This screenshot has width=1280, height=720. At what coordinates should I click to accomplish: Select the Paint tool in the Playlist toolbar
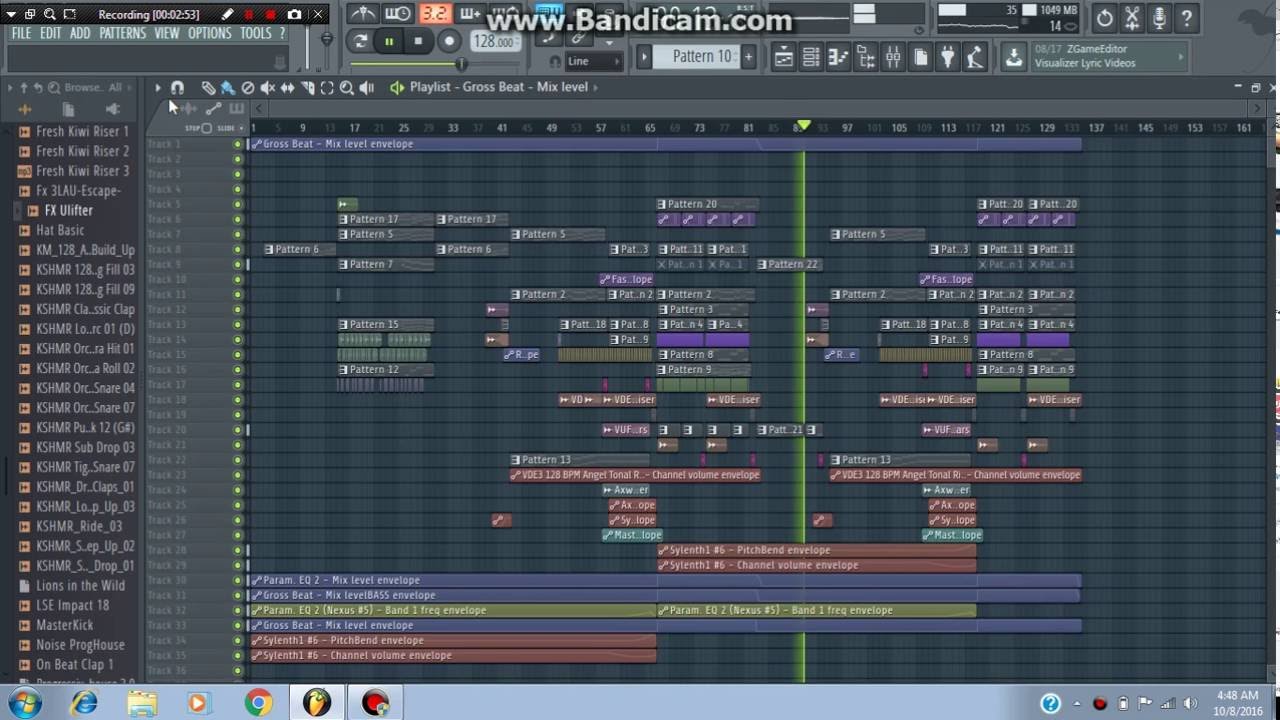pos(226,87)
